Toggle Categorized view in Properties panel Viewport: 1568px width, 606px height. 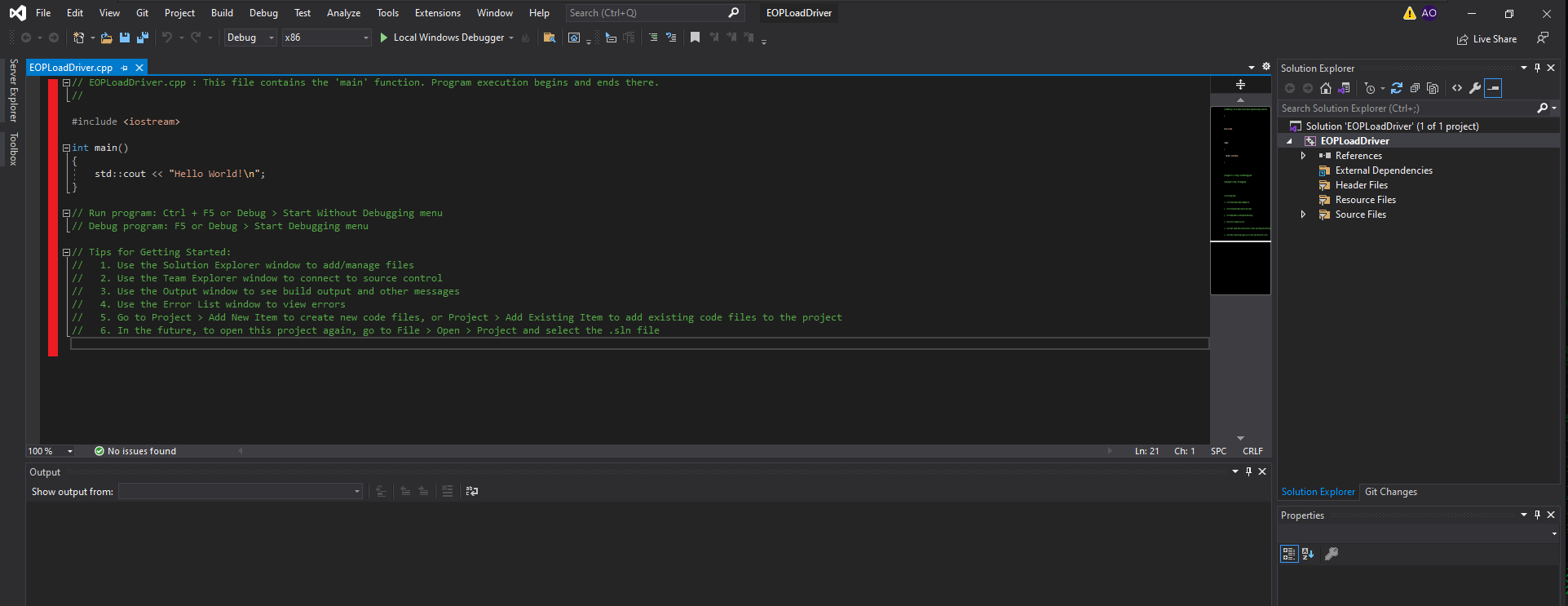point(1289,554)
